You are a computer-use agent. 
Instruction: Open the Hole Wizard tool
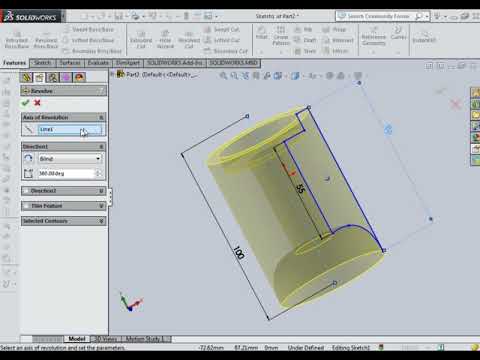(x=165, y=40)
